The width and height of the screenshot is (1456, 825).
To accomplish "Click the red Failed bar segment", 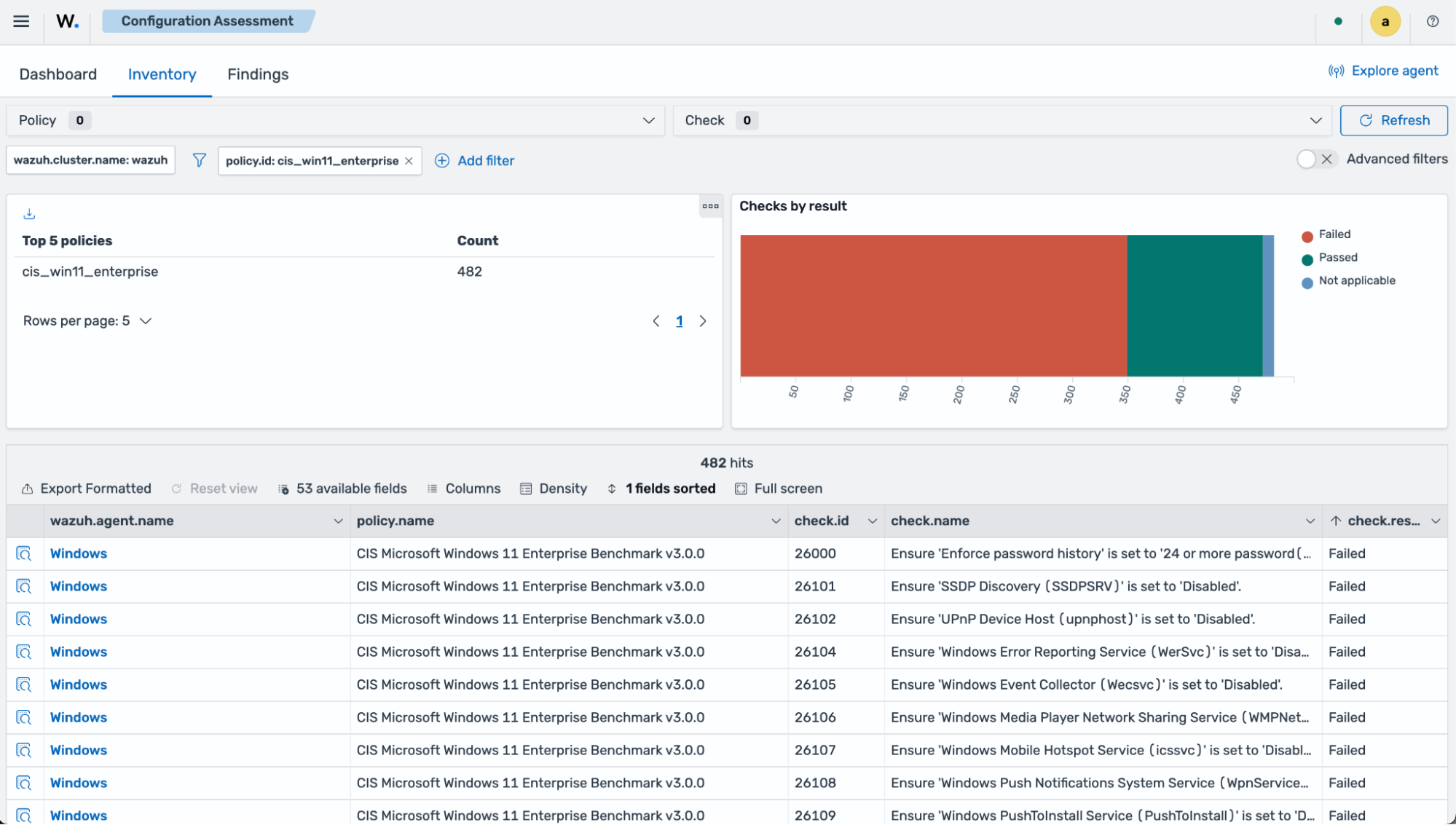I will [933, 306].
